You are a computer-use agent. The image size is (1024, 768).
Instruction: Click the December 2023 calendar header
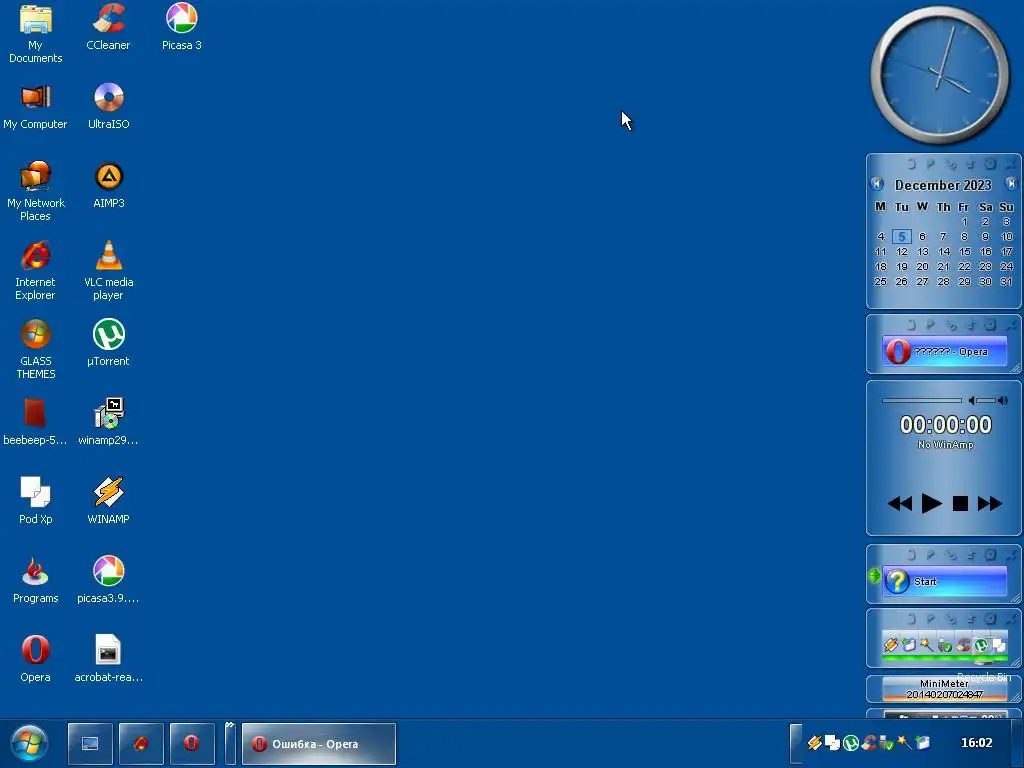943,185
